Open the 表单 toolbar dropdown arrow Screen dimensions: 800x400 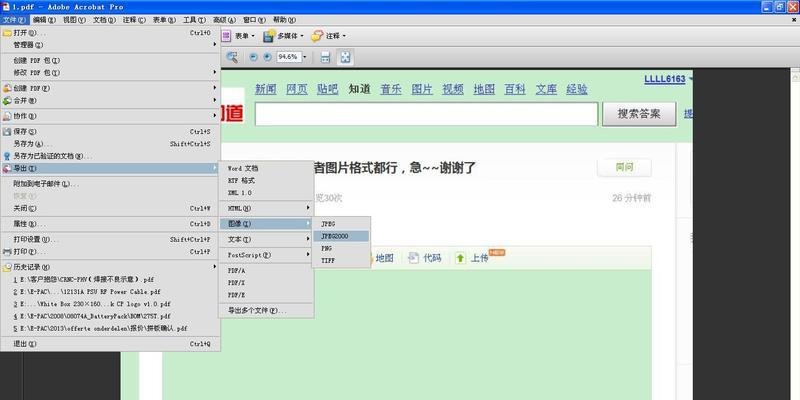pos(253,36)
